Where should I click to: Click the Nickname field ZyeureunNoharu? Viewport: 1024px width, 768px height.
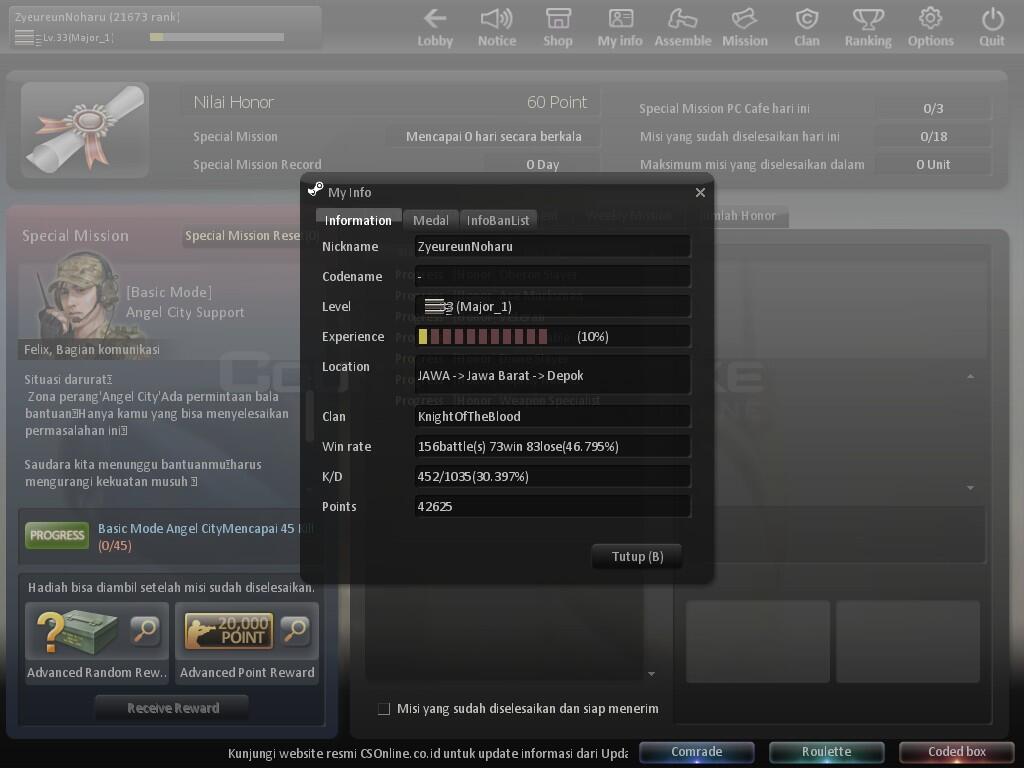552,247
